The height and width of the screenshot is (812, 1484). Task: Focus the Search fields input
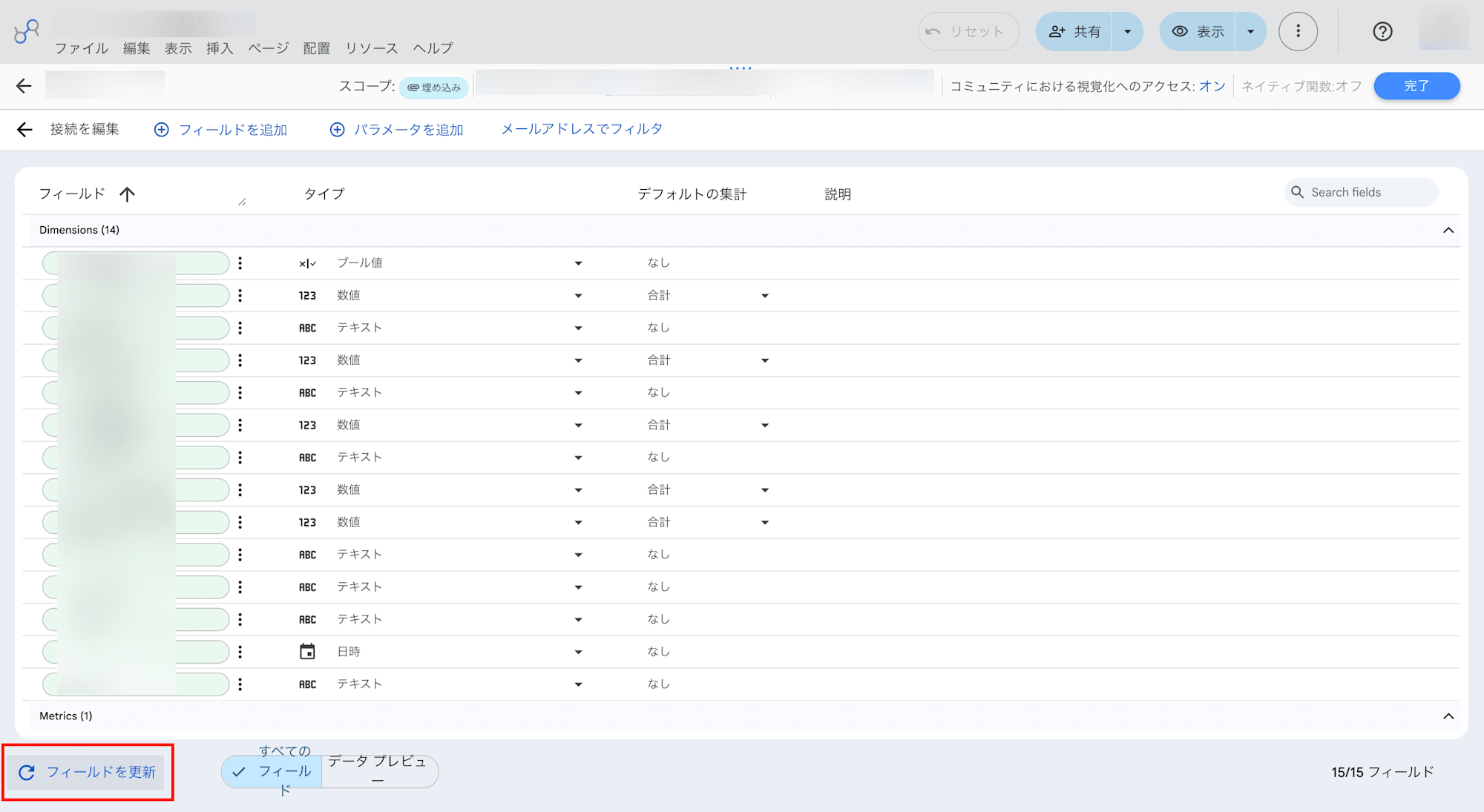[x=1361, y=192]
